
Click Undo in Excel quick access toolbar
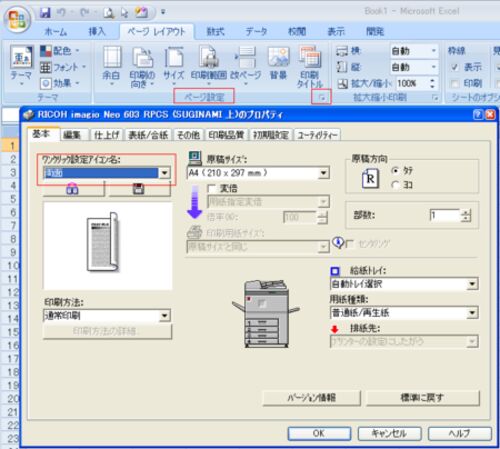[61, 13]
